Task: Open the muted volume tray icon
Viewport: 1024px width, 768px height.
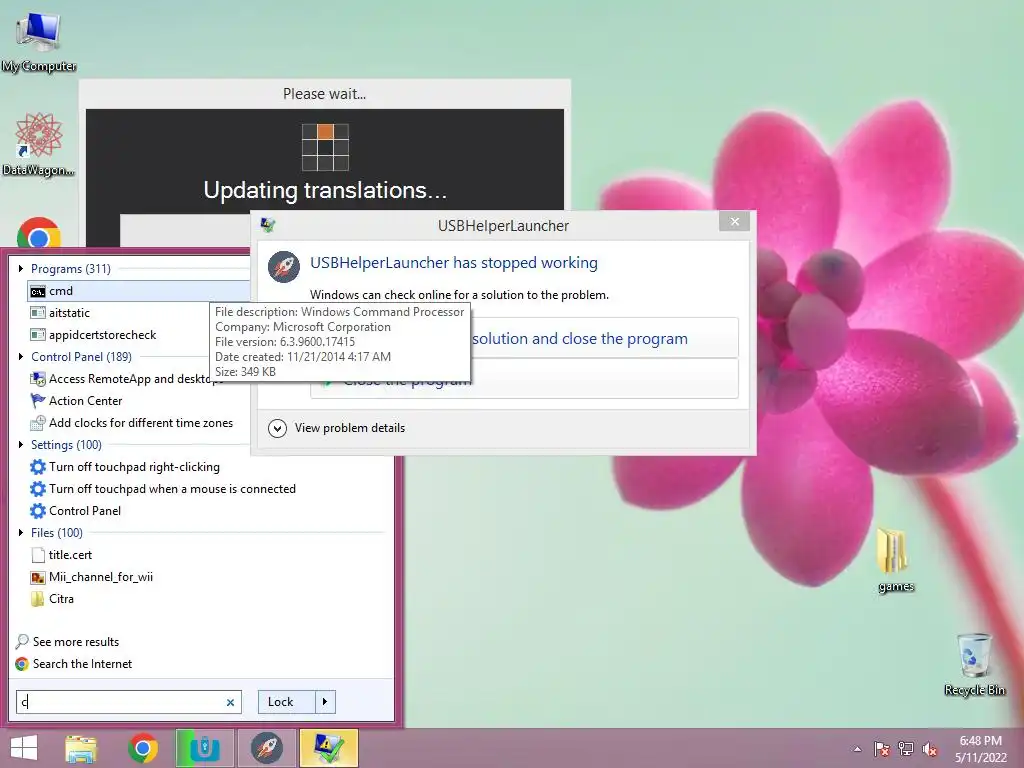Action: tap(930, 749)
